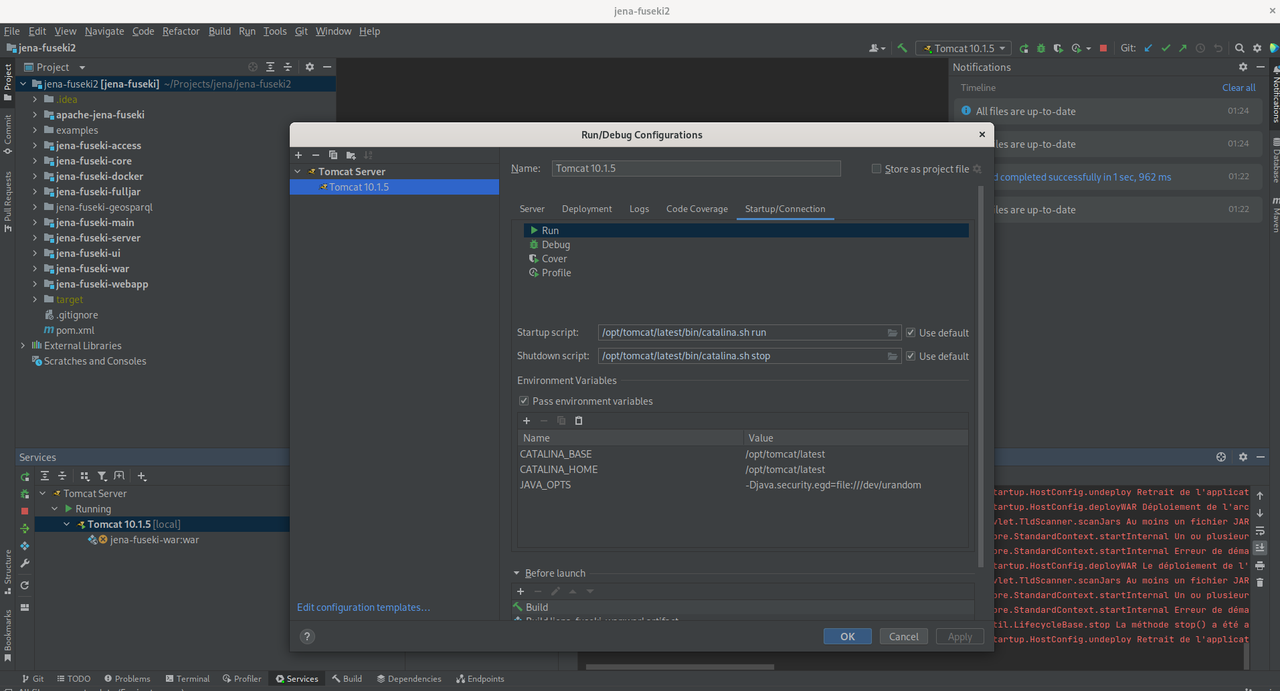Switch to the Logs tab
The height and width of the screenshot is (691, 1280).
pyautogui.click(x=639, y=209)
